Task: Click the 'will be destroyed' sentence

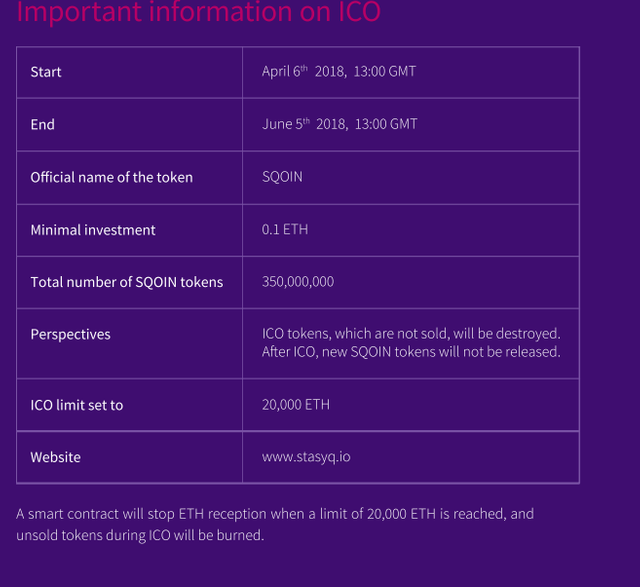Action: point(411,333)
